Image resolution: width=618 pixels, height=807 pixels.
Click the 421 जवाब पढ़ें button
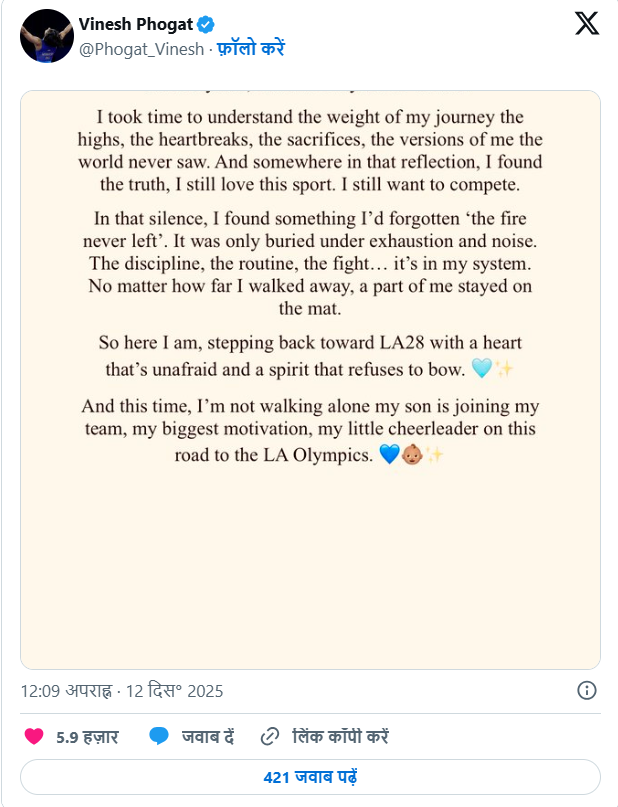310,777
